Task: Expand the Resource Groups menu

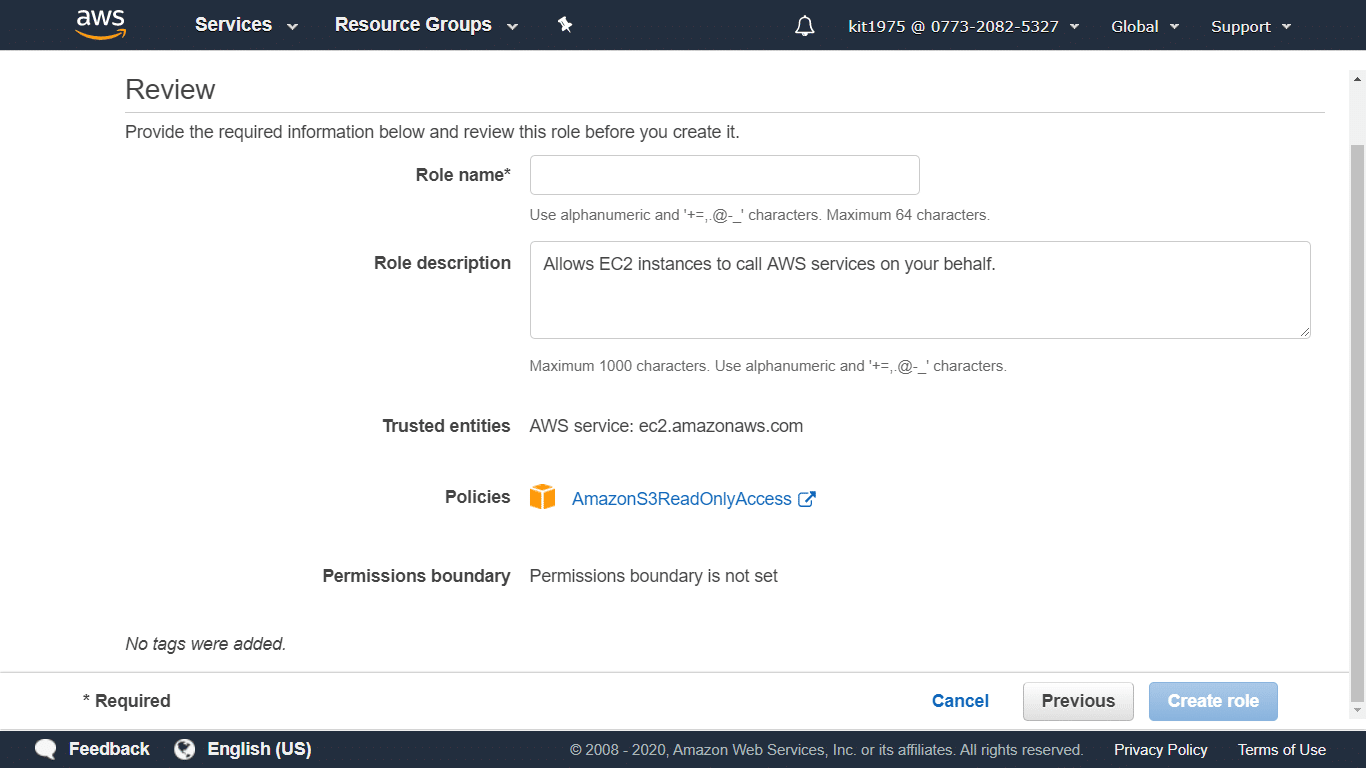Action: click(x=426, y=25)
